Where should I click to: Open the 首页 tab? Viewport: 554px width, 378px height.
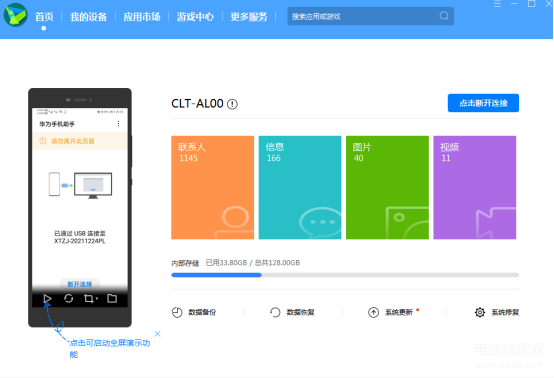44,17
